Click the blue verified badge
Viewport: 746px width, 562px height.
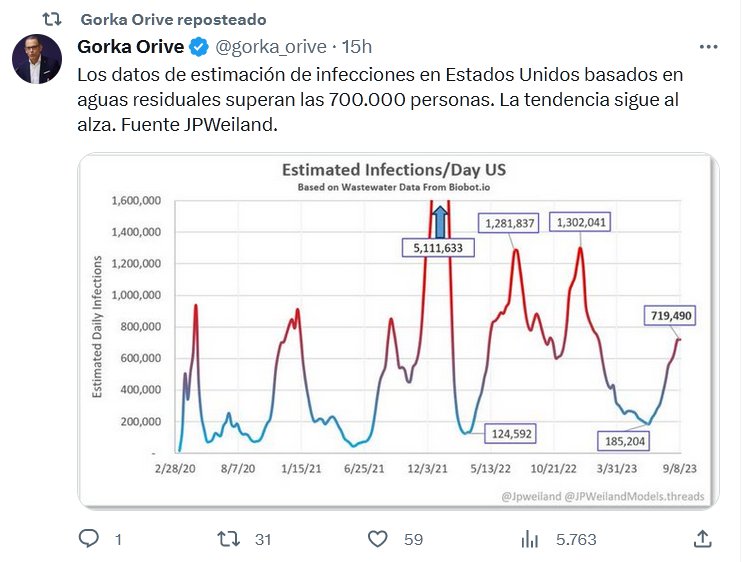coord(199,46)
